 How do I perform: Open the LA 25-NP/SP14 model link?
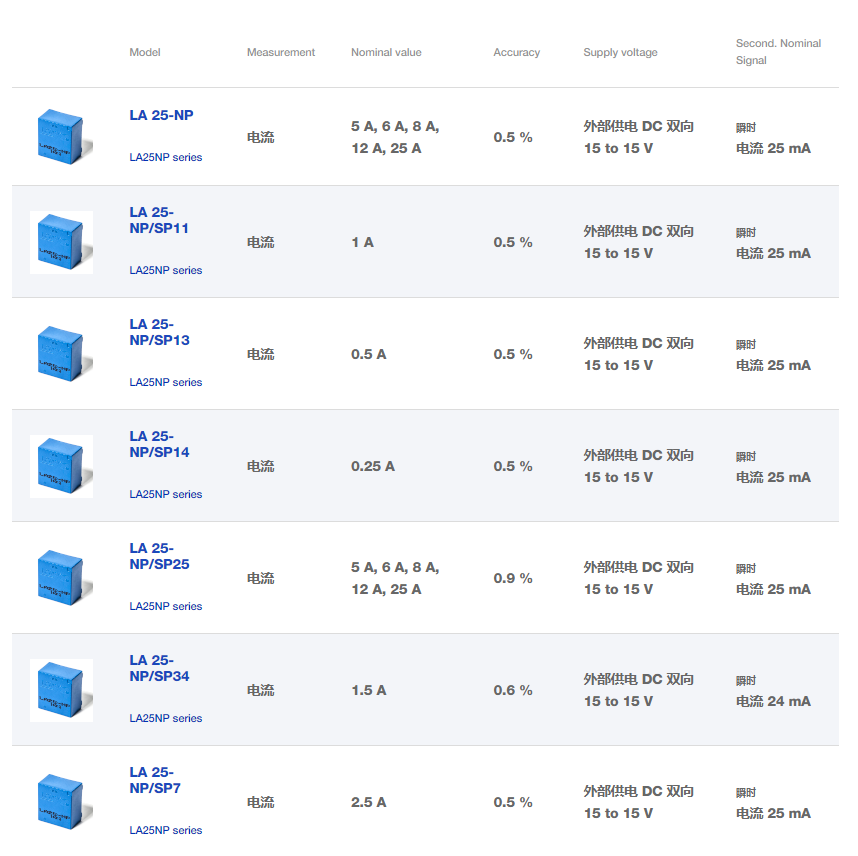(x=159, y=444)
